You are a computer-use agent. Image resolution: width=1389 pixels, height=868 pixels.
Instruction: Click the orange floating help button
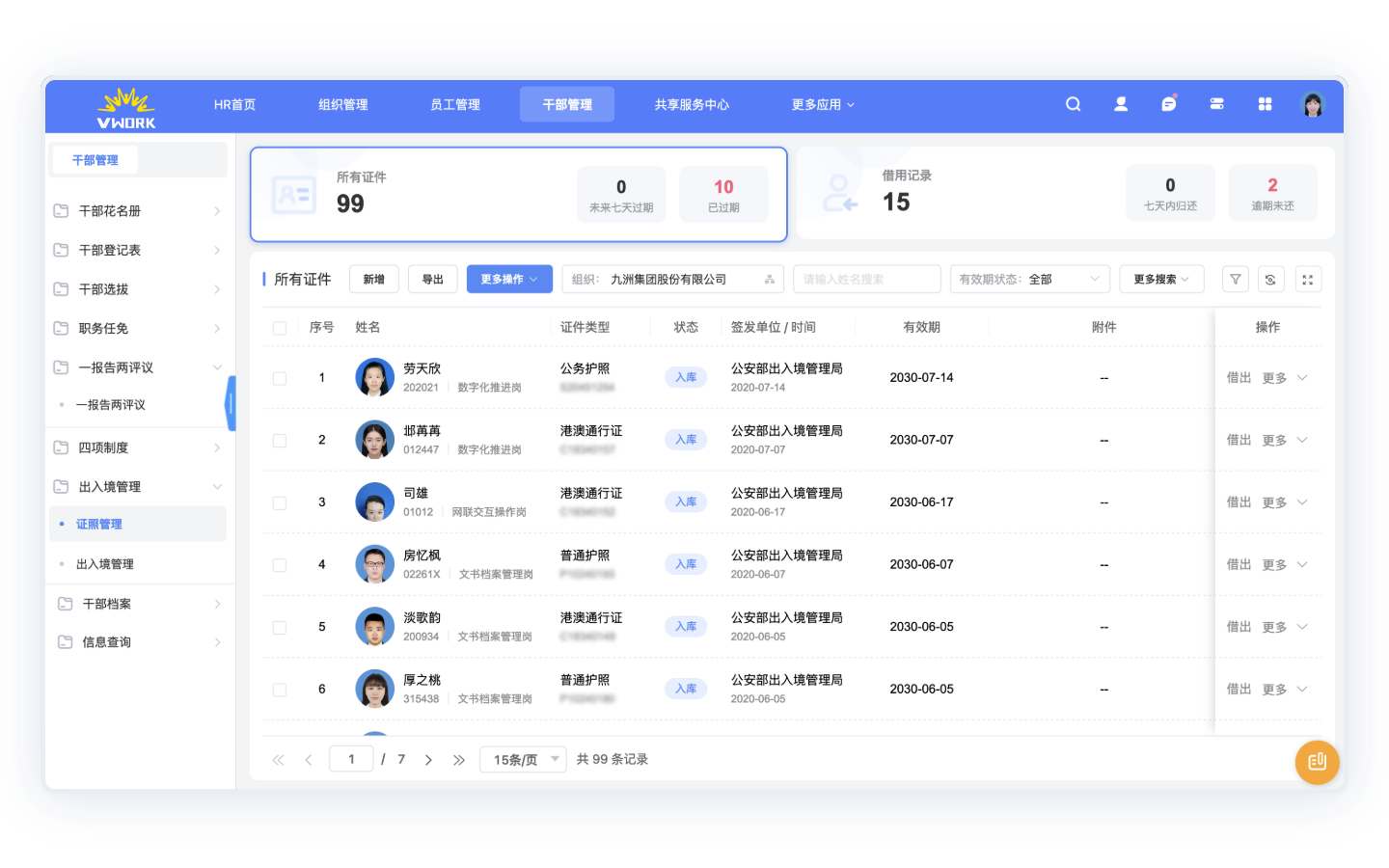(x=1317, y=762)
